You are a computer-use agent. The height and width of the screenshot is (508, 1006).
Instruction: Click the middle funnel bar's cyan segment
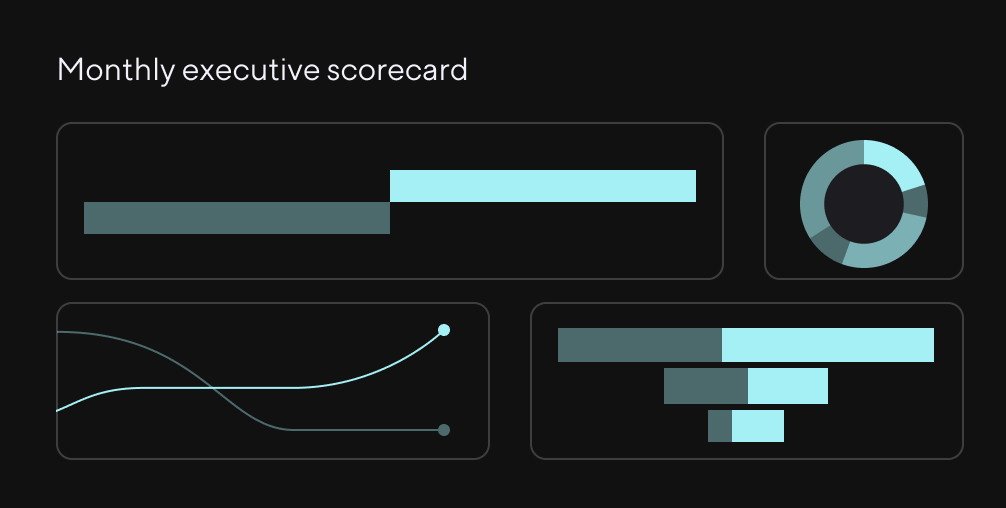point(787,386)
